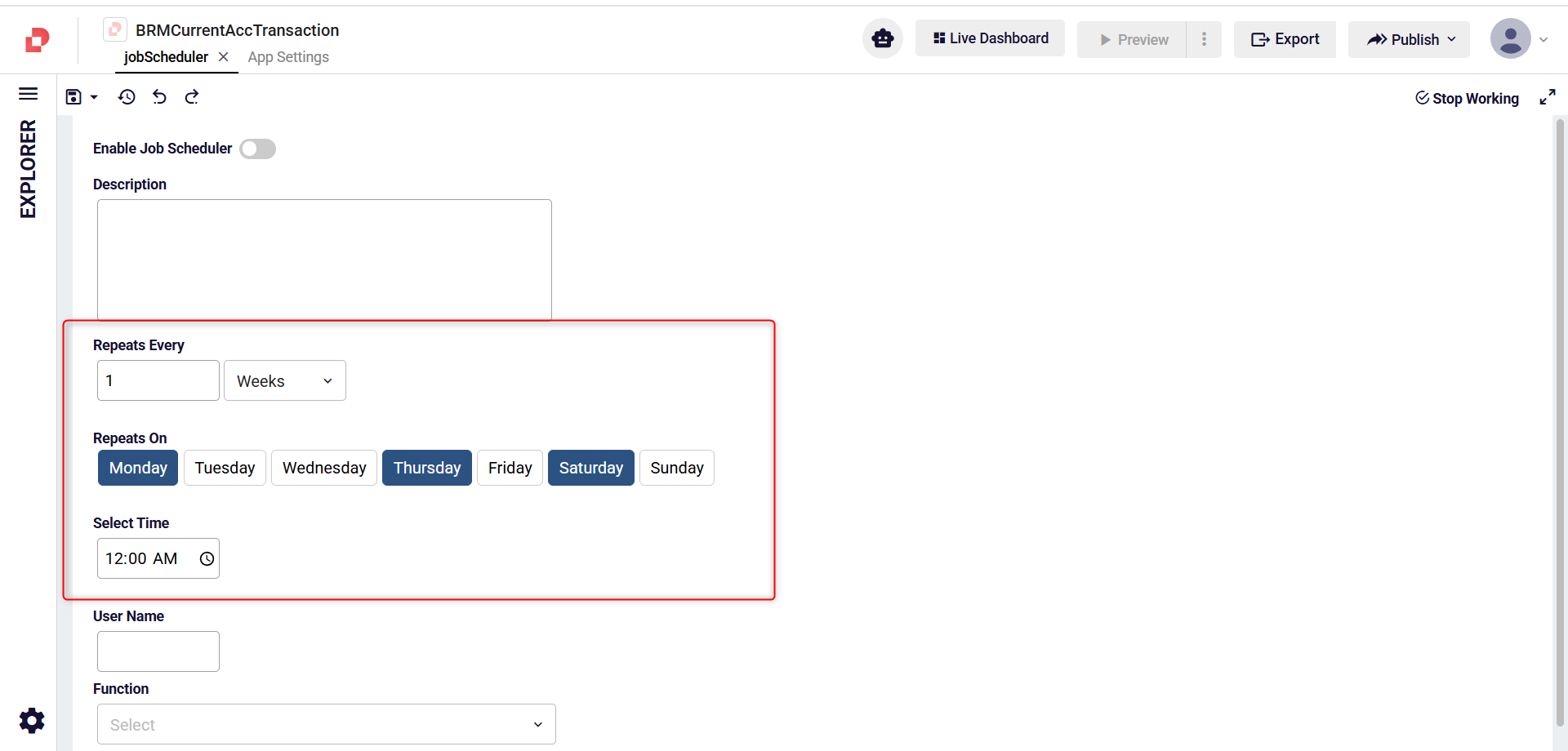Viewport: 1568px width, 751px height.
Task: Open settings gear in sidebar
Action: (x=32, y=720)
